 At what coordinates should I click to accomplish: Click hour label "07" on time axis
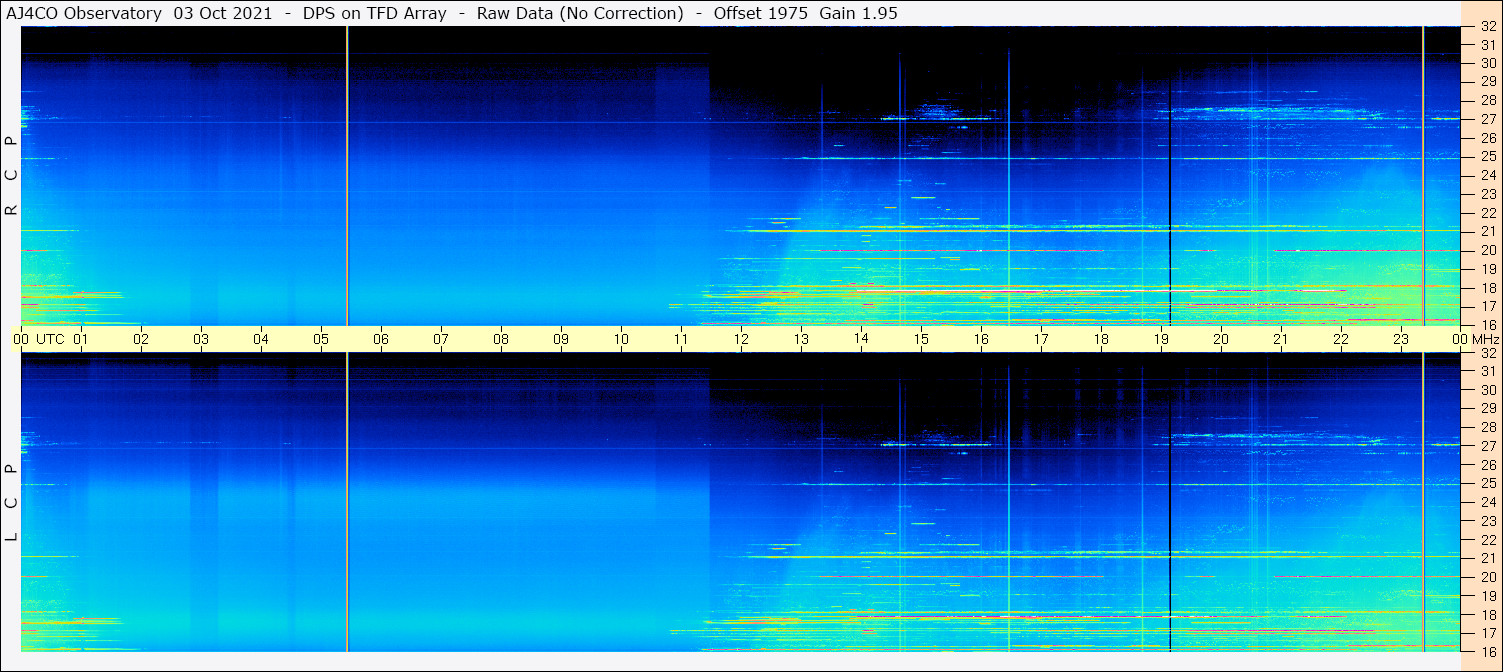point(441,339)
